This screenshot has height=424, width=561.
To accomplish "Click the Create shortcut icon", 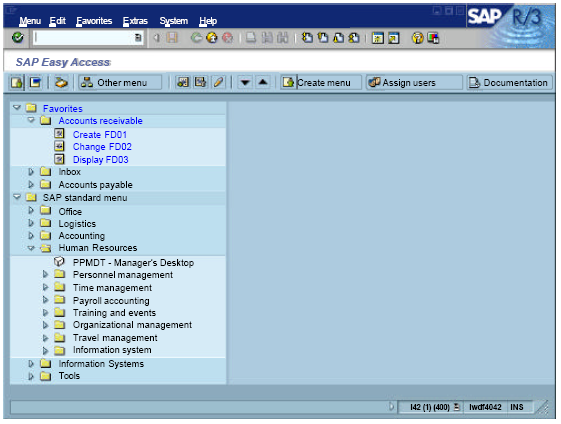I will click(394, 38).
